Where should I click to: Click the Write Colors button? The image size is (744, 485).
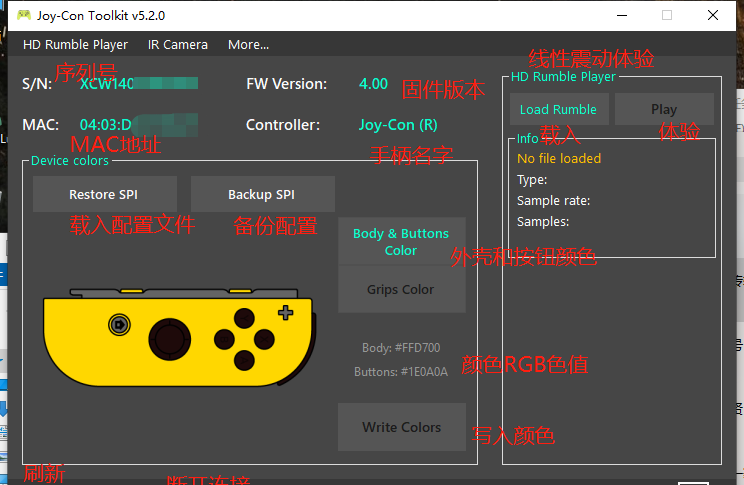click(401, 427)
